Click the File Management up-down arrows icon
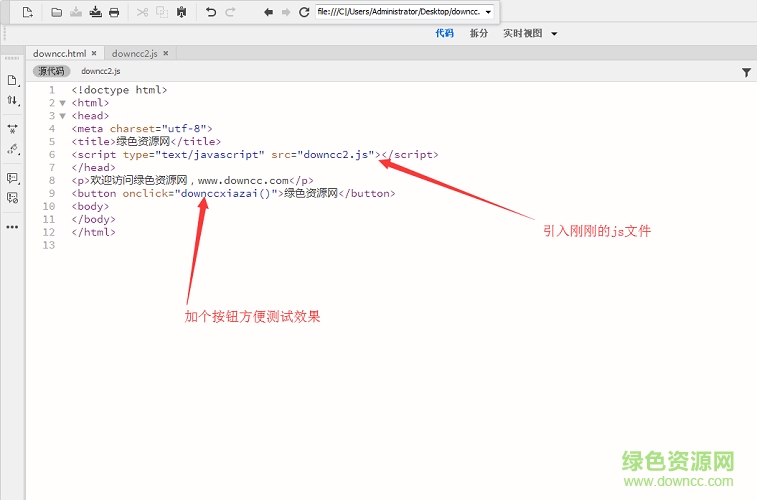This screenshot has width=757, height=500. click(12, 101)
